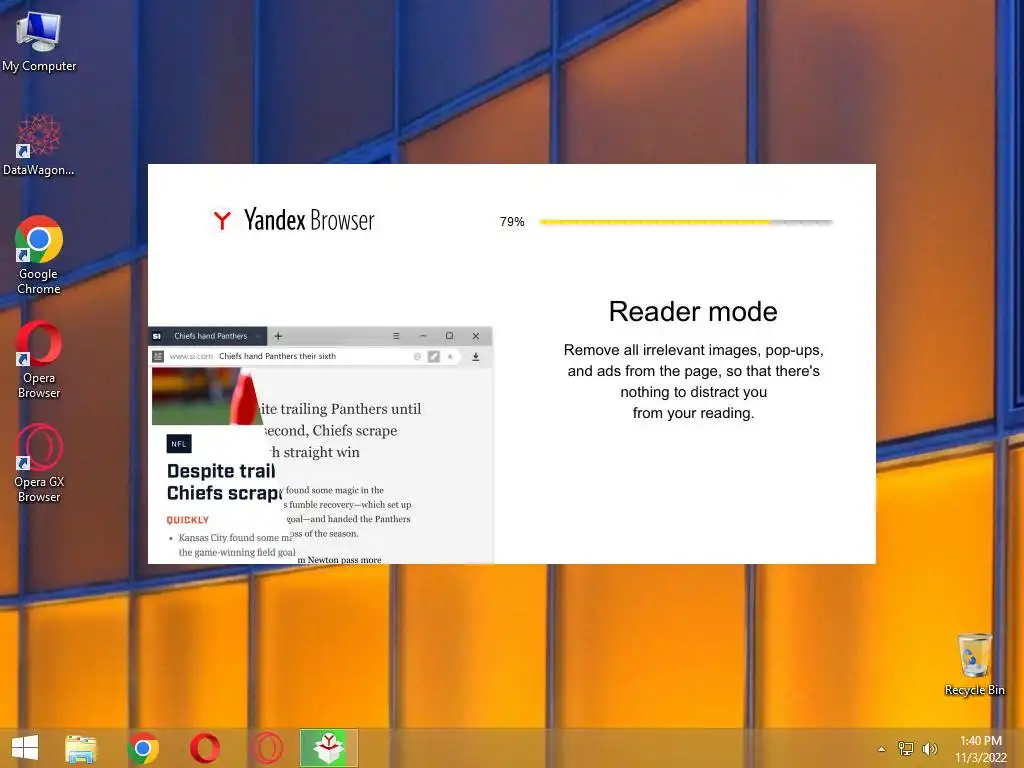Open Opera GX from the taskbar
The image size is (1024, 768).
pyautogui.click(x=266, y=748)
